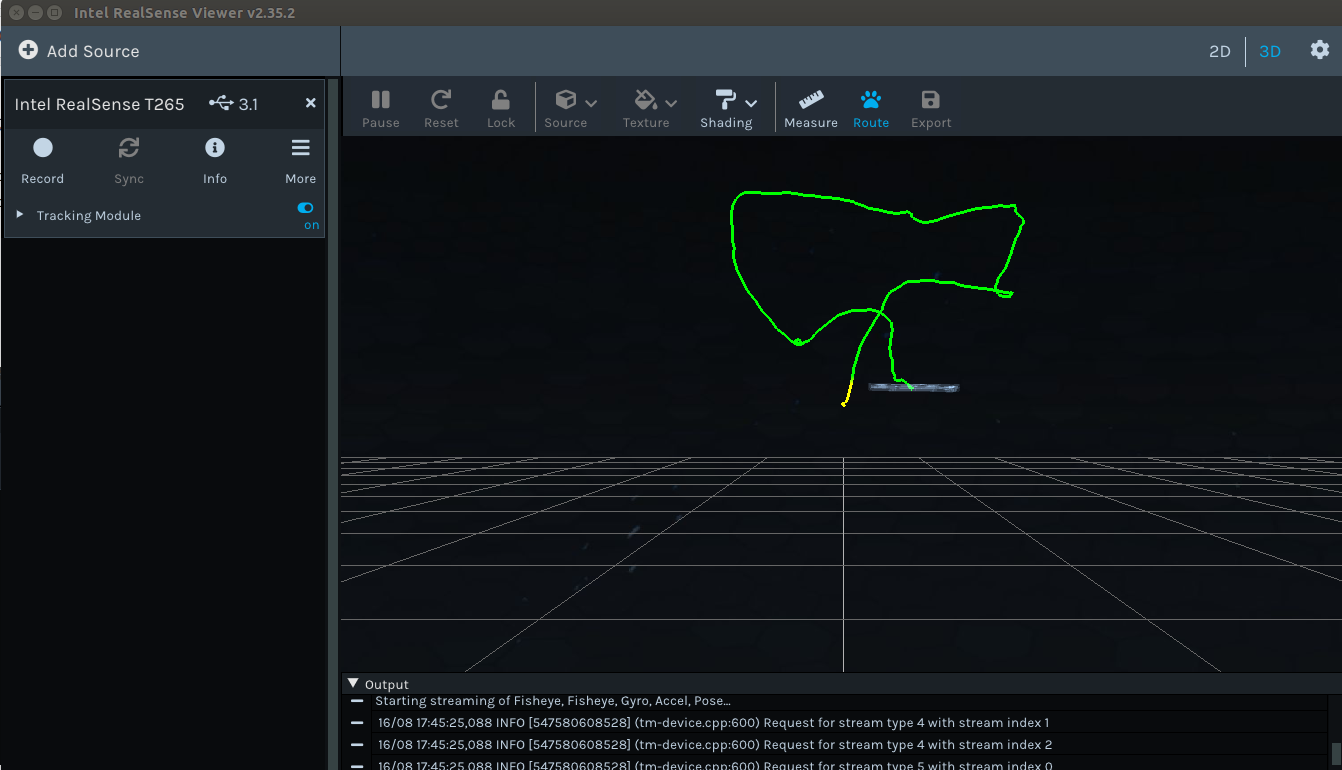Collapse the Output log panel
This screenshot has width=1342, height=770.
pos(353,684)
